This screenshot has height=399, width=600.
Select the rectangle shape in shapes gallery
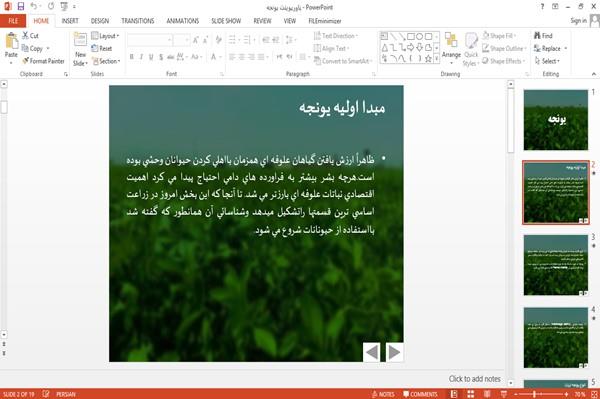[411, 36]
